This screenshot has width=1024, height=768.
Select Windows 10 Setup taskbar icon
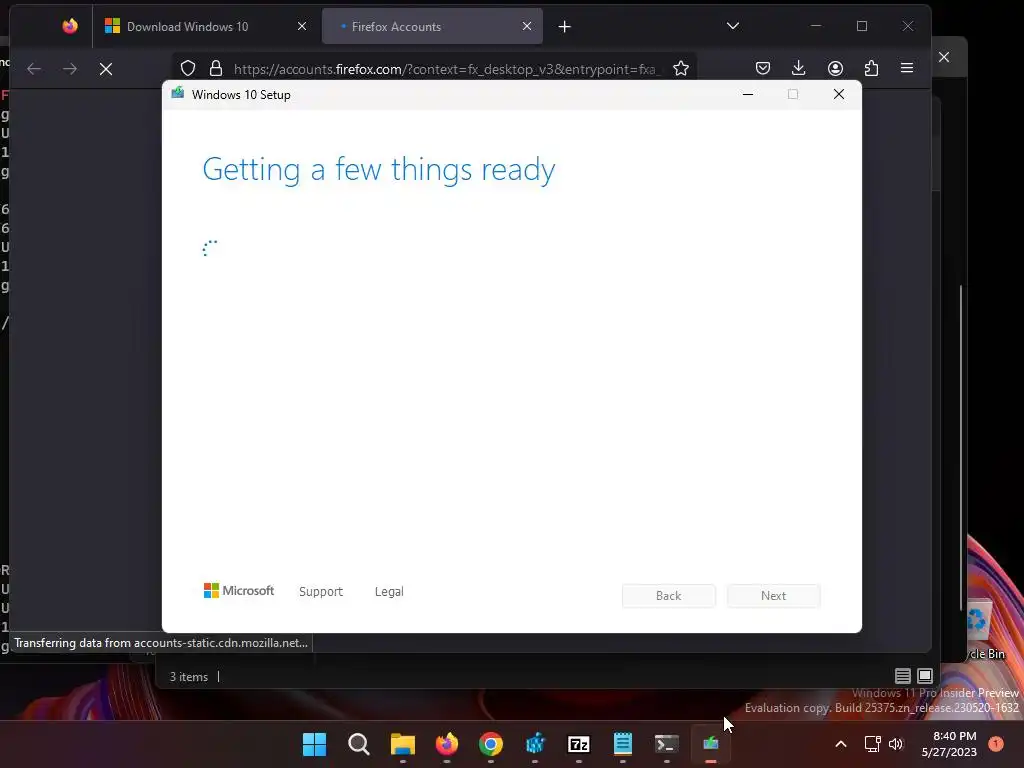pyautogui.click(x=711, y=744)
